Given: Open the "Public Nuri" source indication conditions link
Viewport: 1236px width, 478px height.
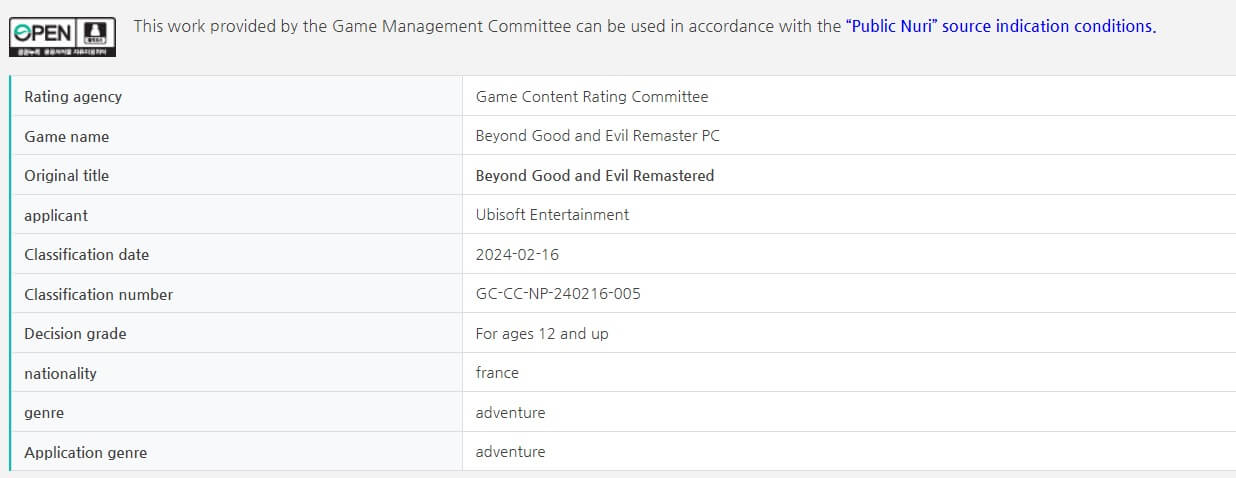Looking at the screenshot, I should [x=1000, y=27].
